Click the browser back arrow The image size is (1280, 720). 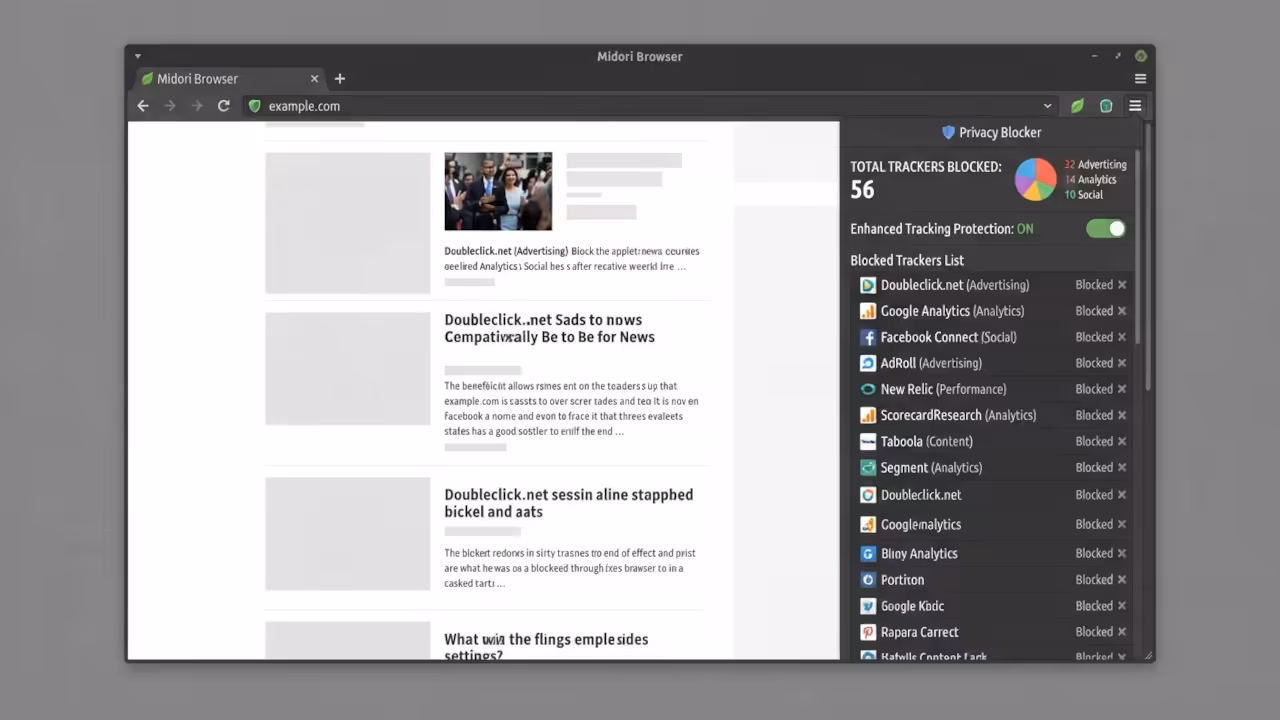(x=143, y=106)
